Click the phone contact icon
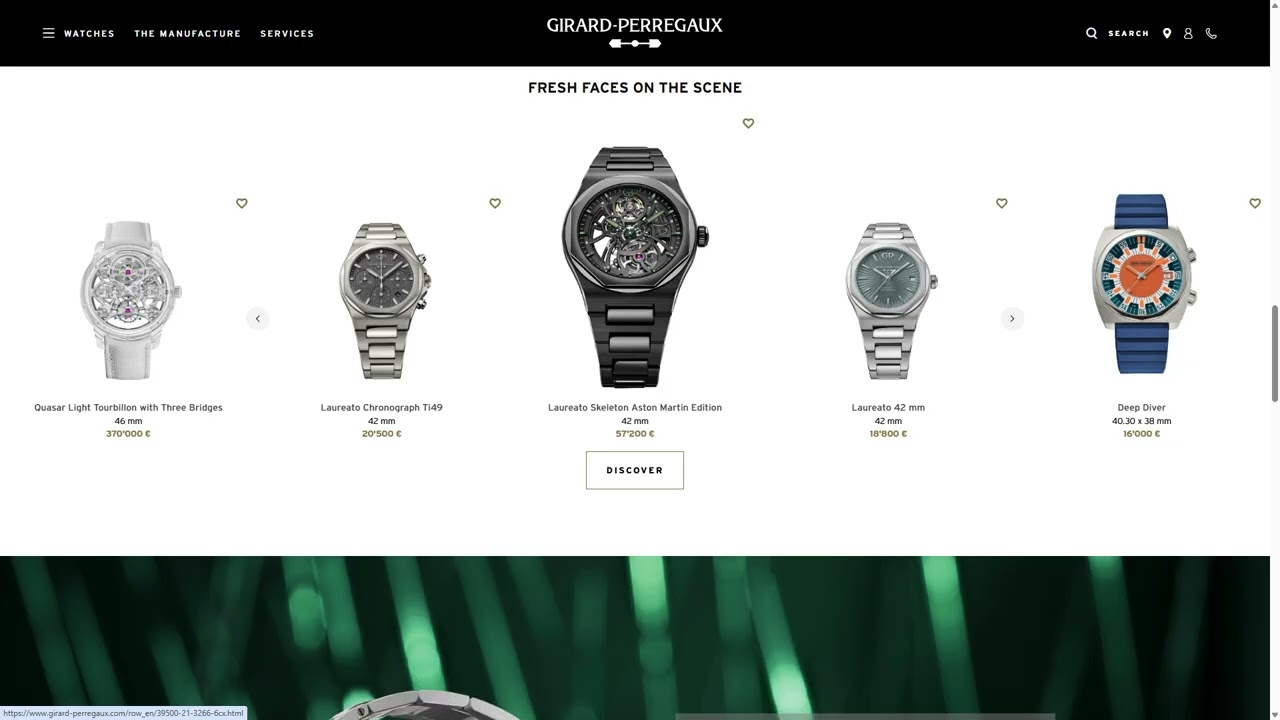Viewport: 1280px width, 720px height. 1211,33
